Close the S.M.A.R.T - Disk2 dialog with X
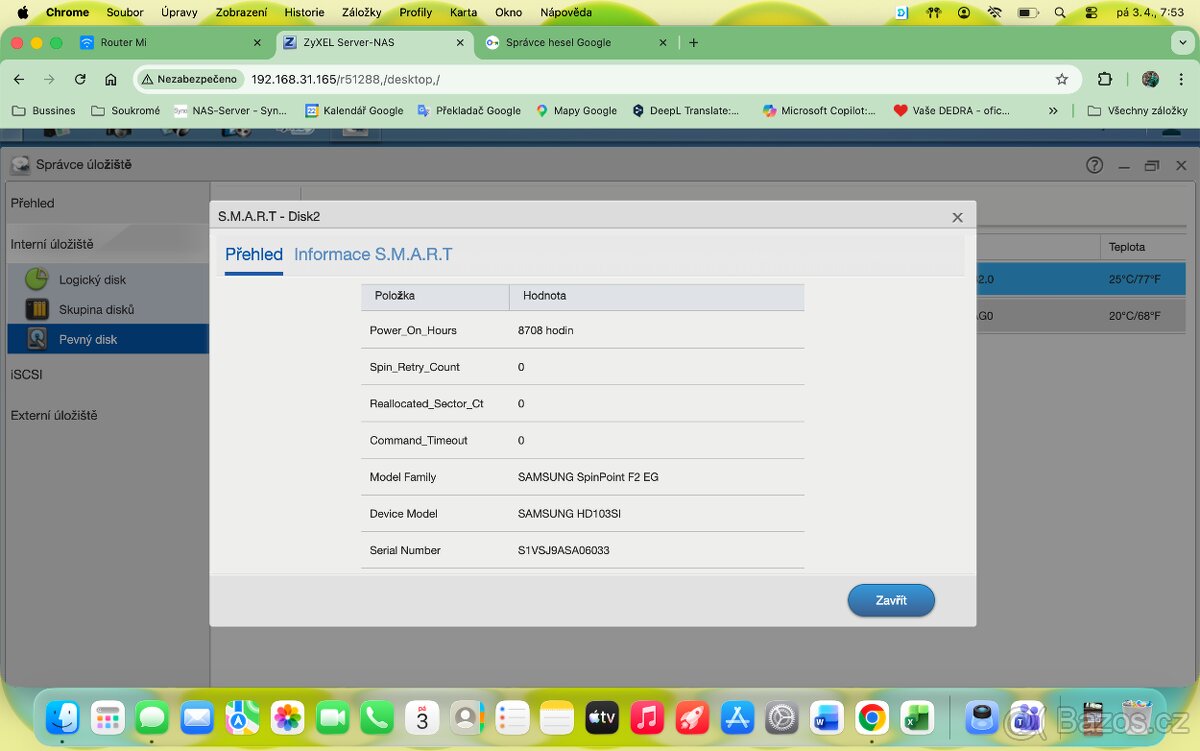 click(x=957, y=217)
